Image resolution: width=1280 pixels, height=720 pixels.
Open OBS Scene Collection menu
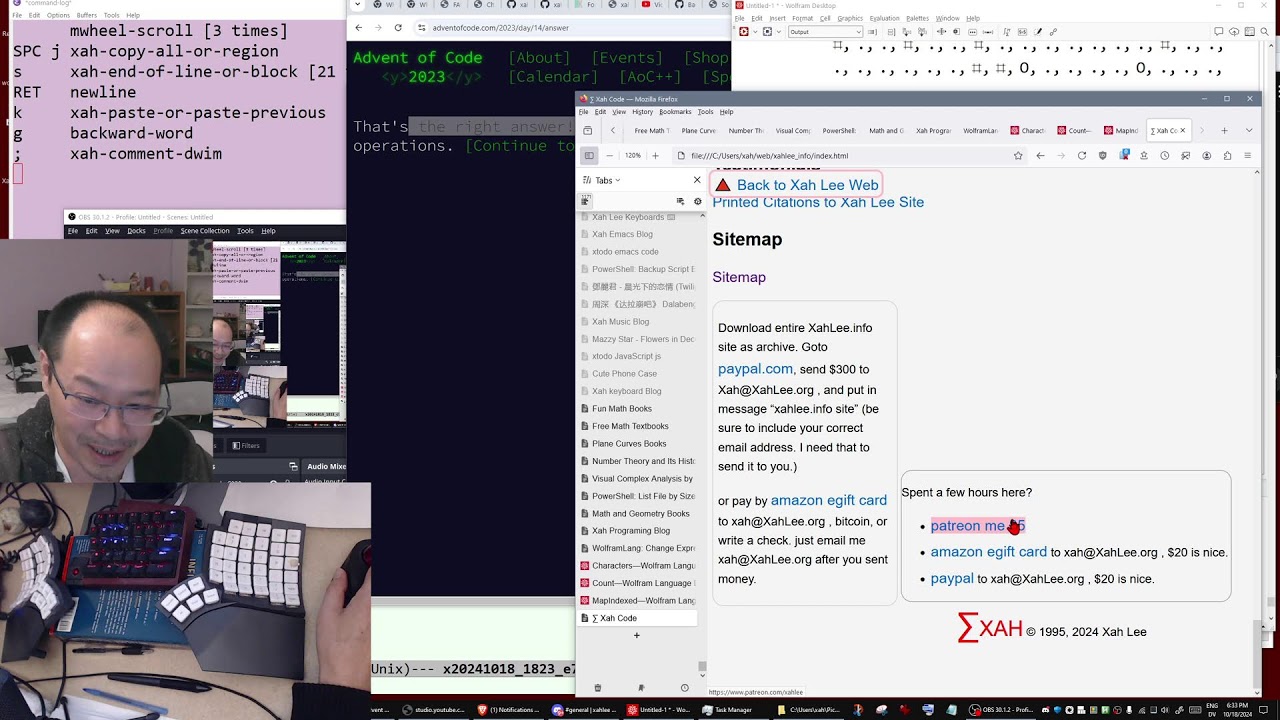(x=205, y=231)
